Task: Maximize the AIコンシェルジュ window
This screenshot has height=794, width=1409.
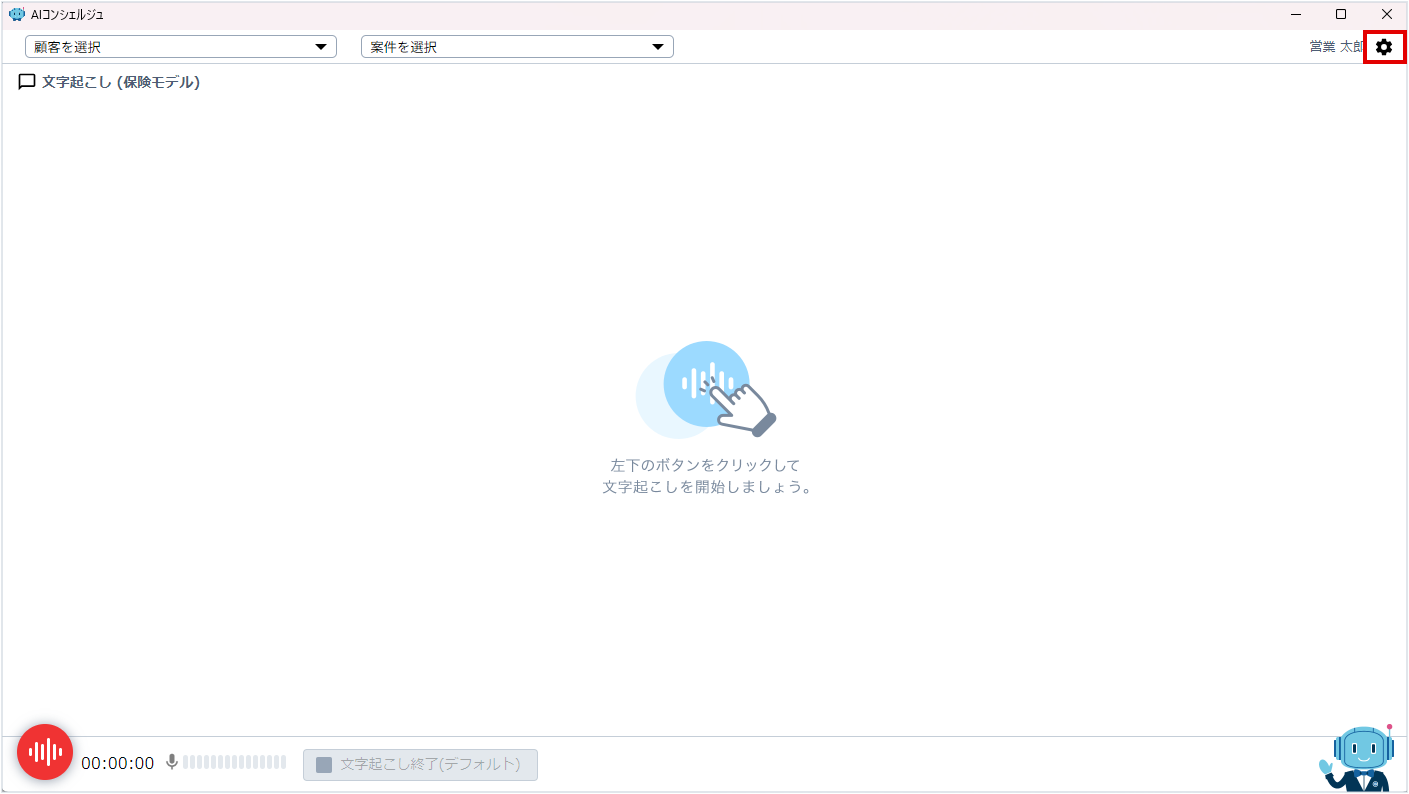Action: click(x=1341, y=14)
